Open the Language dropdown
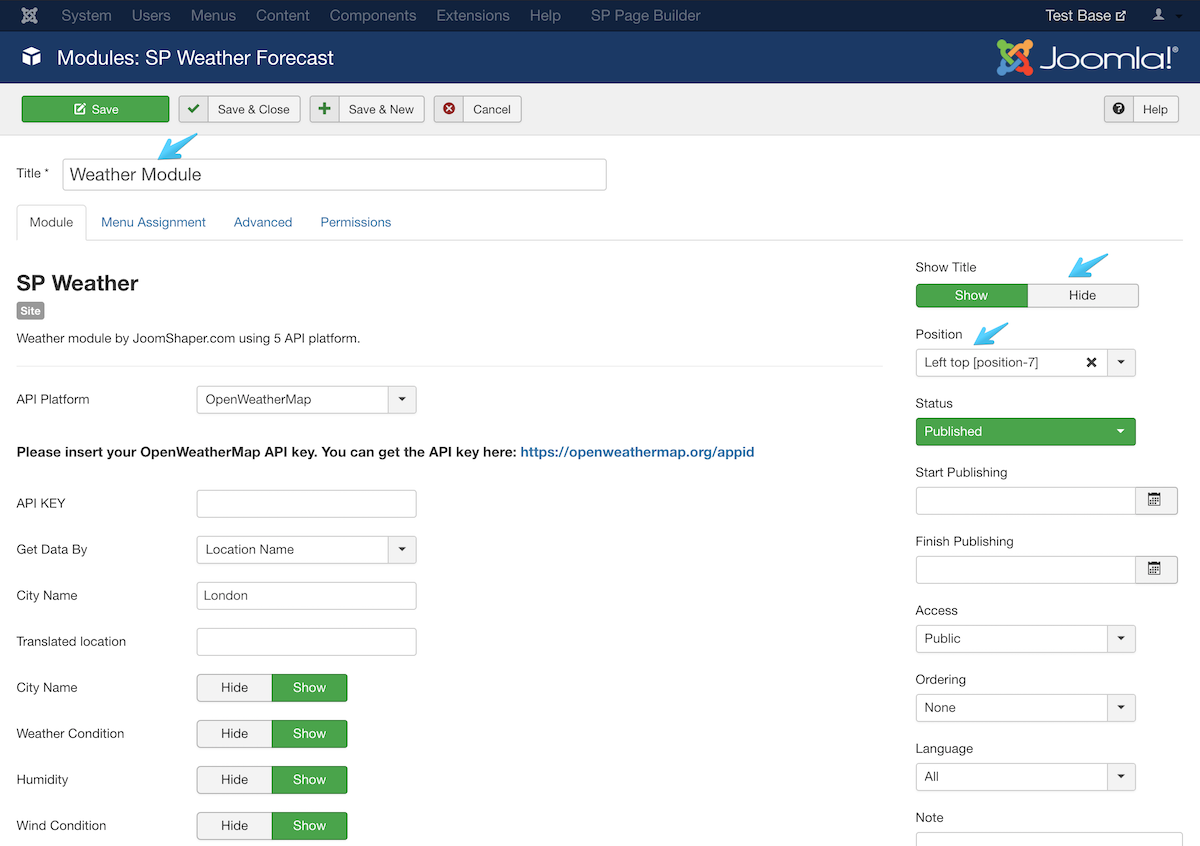 (1025, 776)
